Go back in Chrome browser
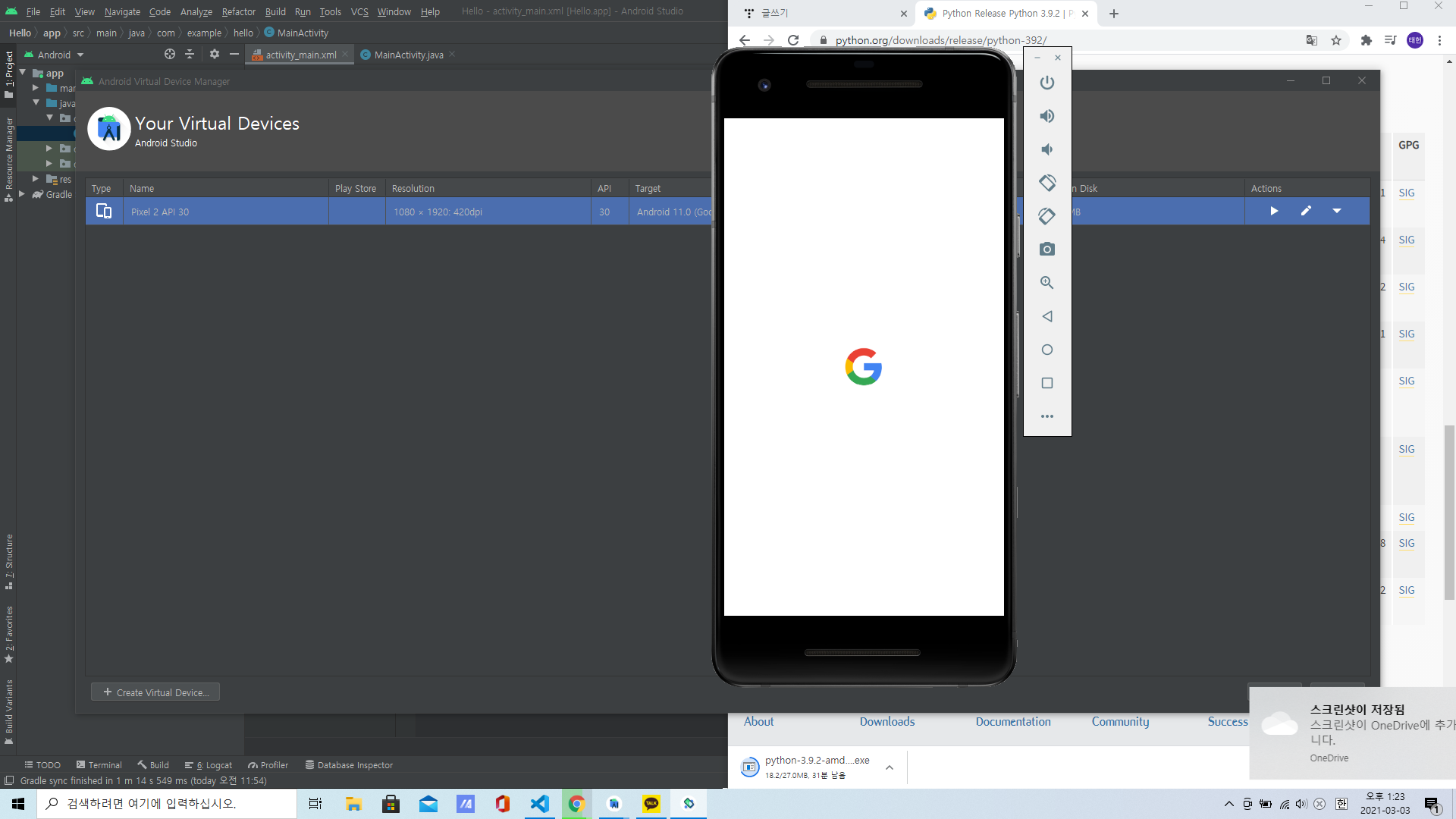The width and height of the screenshot is (1456, 819). click(x=745, y=40)
